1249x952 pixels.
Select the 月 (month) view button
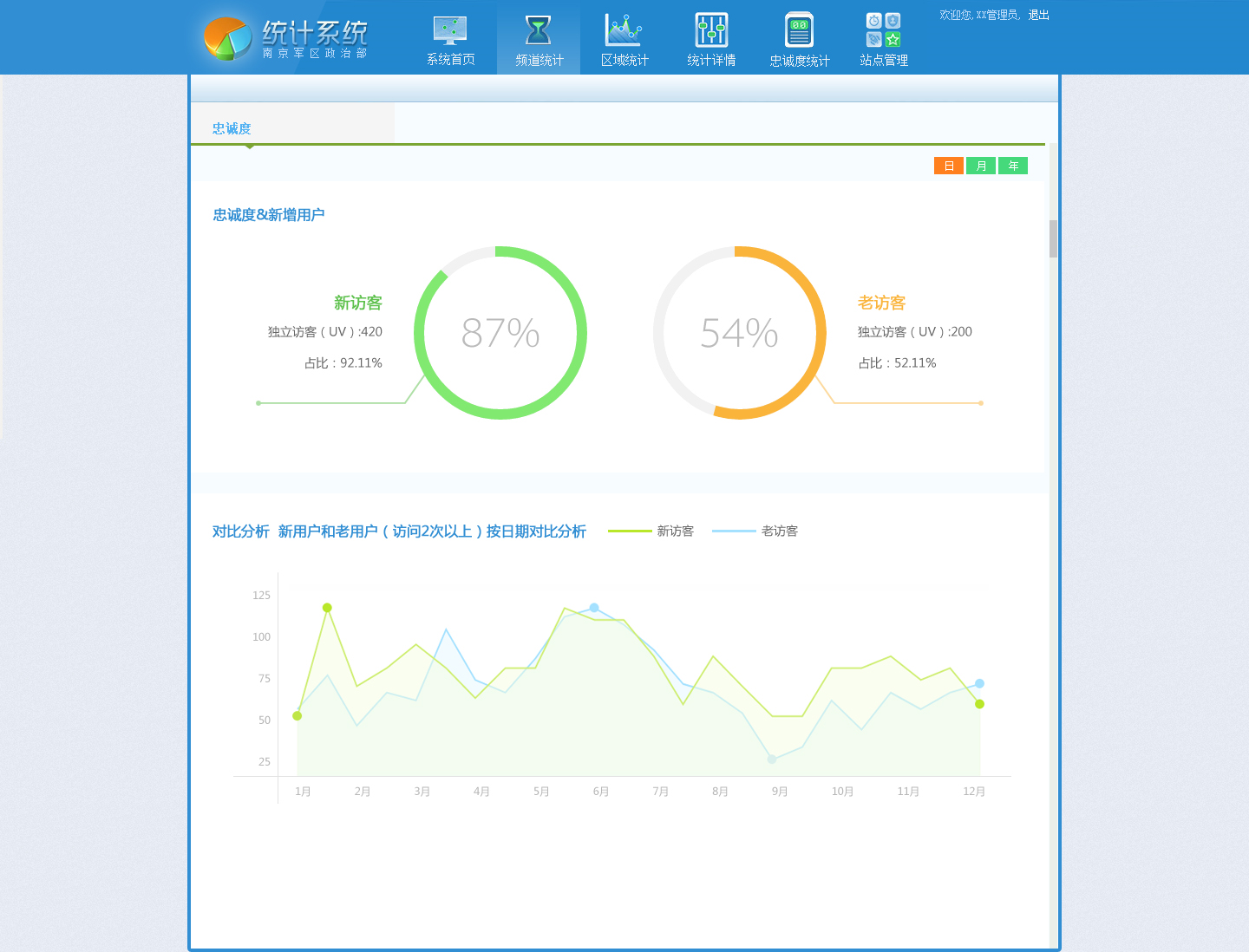(981, 166)
